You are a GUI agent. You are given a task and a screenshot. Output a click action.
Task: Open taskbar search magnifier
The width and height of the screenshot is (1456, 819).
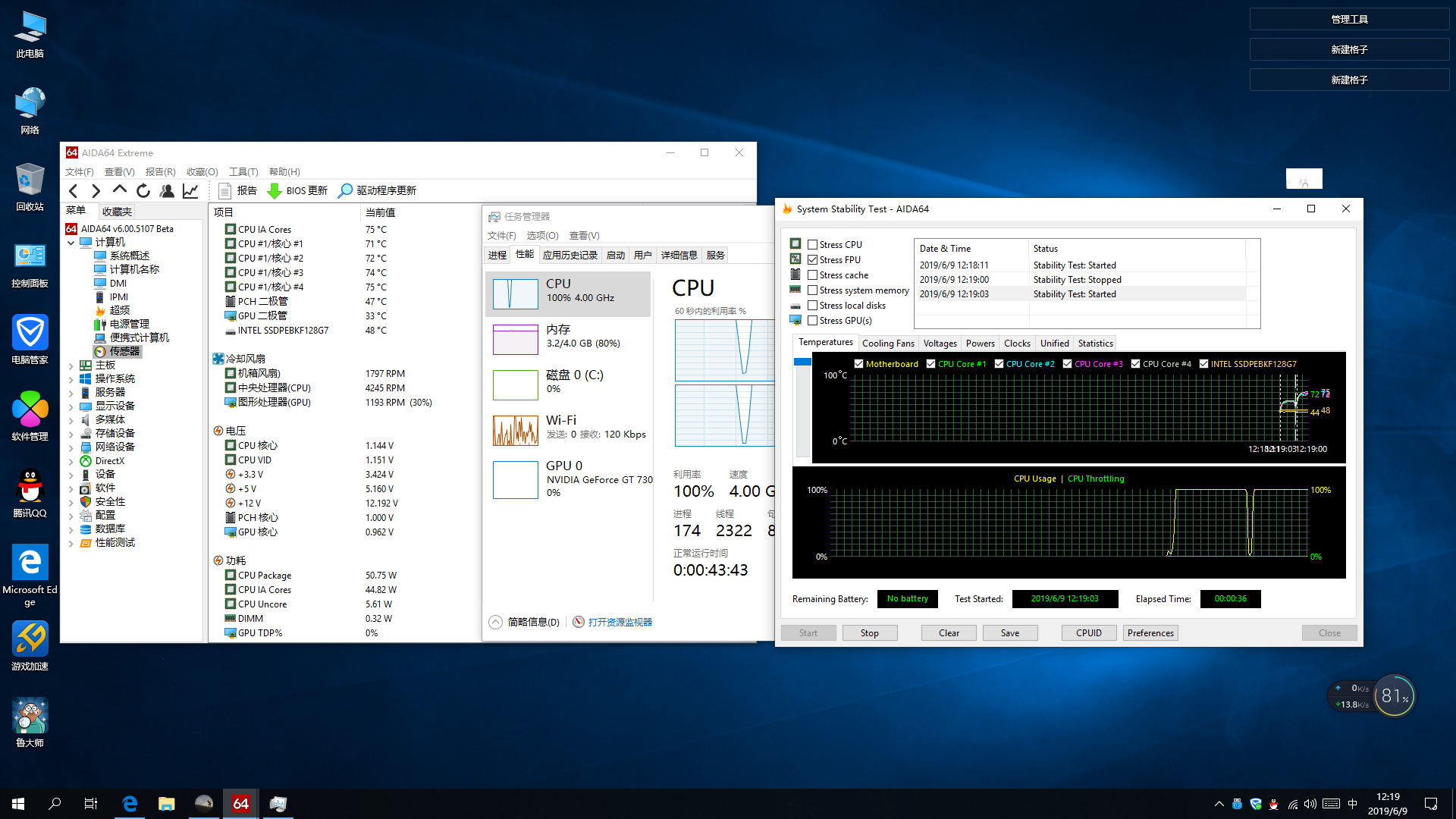click(55, 804)
